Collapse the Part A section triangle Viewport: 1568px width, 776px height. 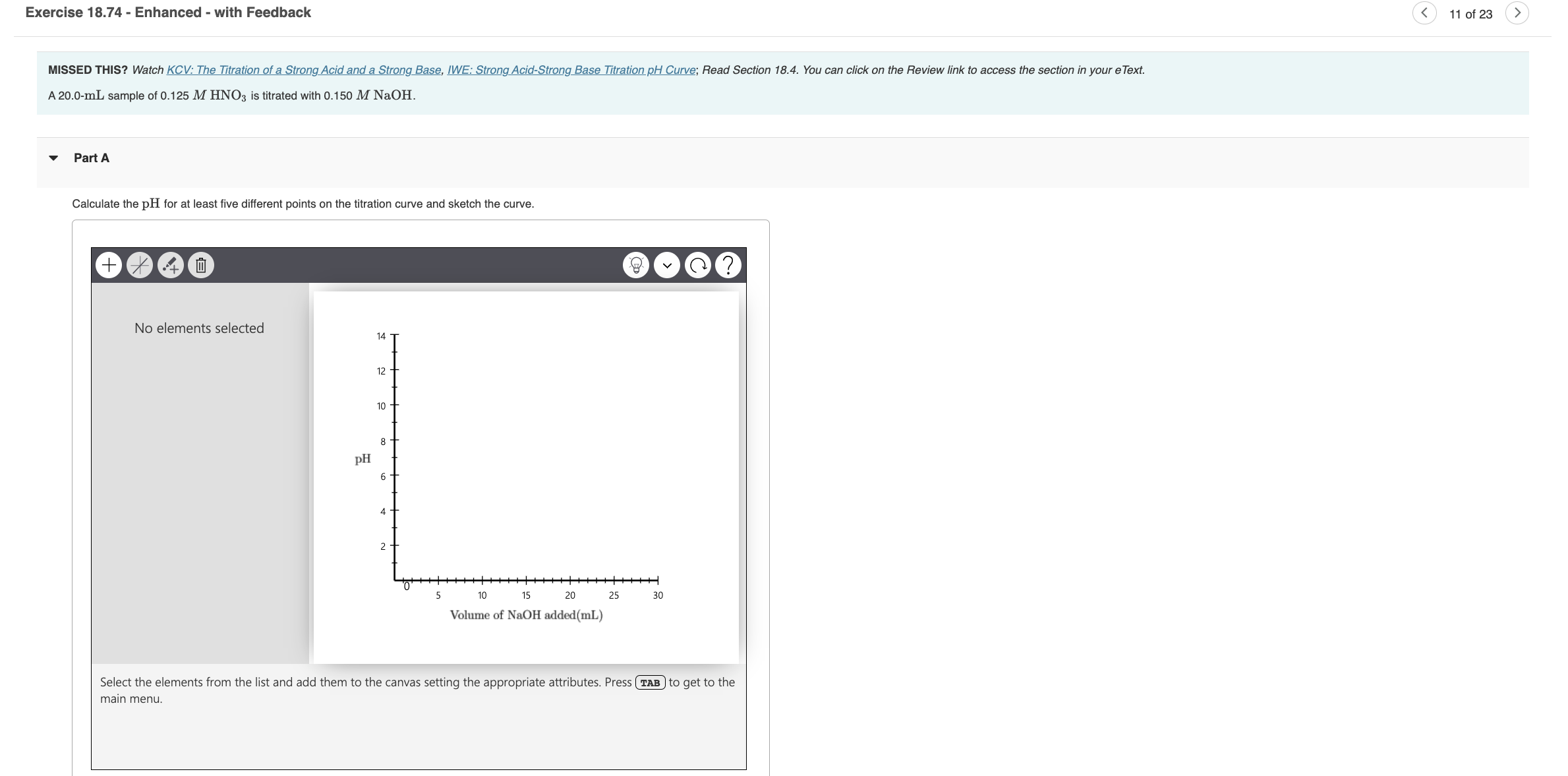click(53, 158)
